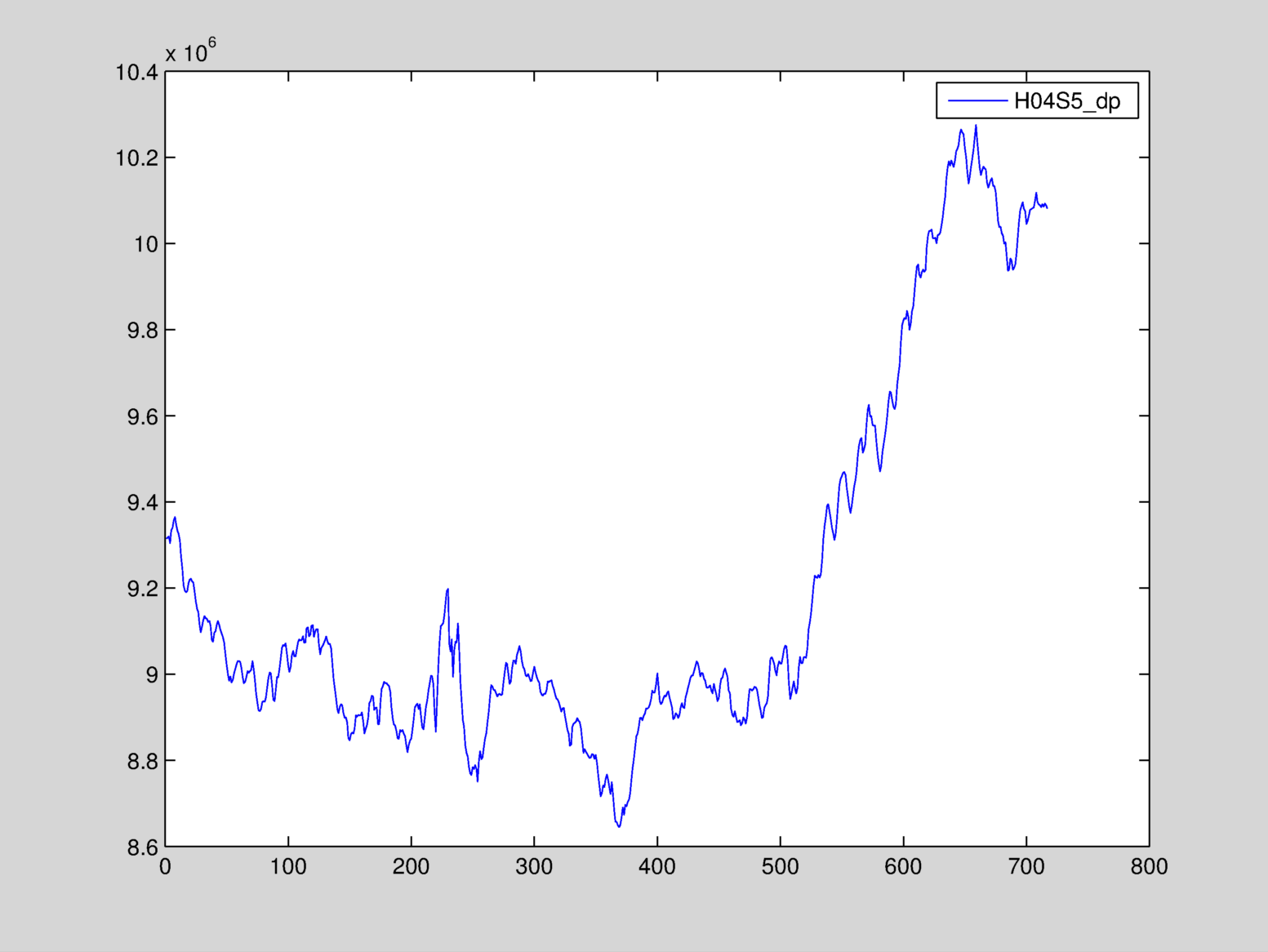Click the y-axis tick label 8.6
This screenshot has width=1268, height=952.
pyautogui.click(x=142, y=847)
